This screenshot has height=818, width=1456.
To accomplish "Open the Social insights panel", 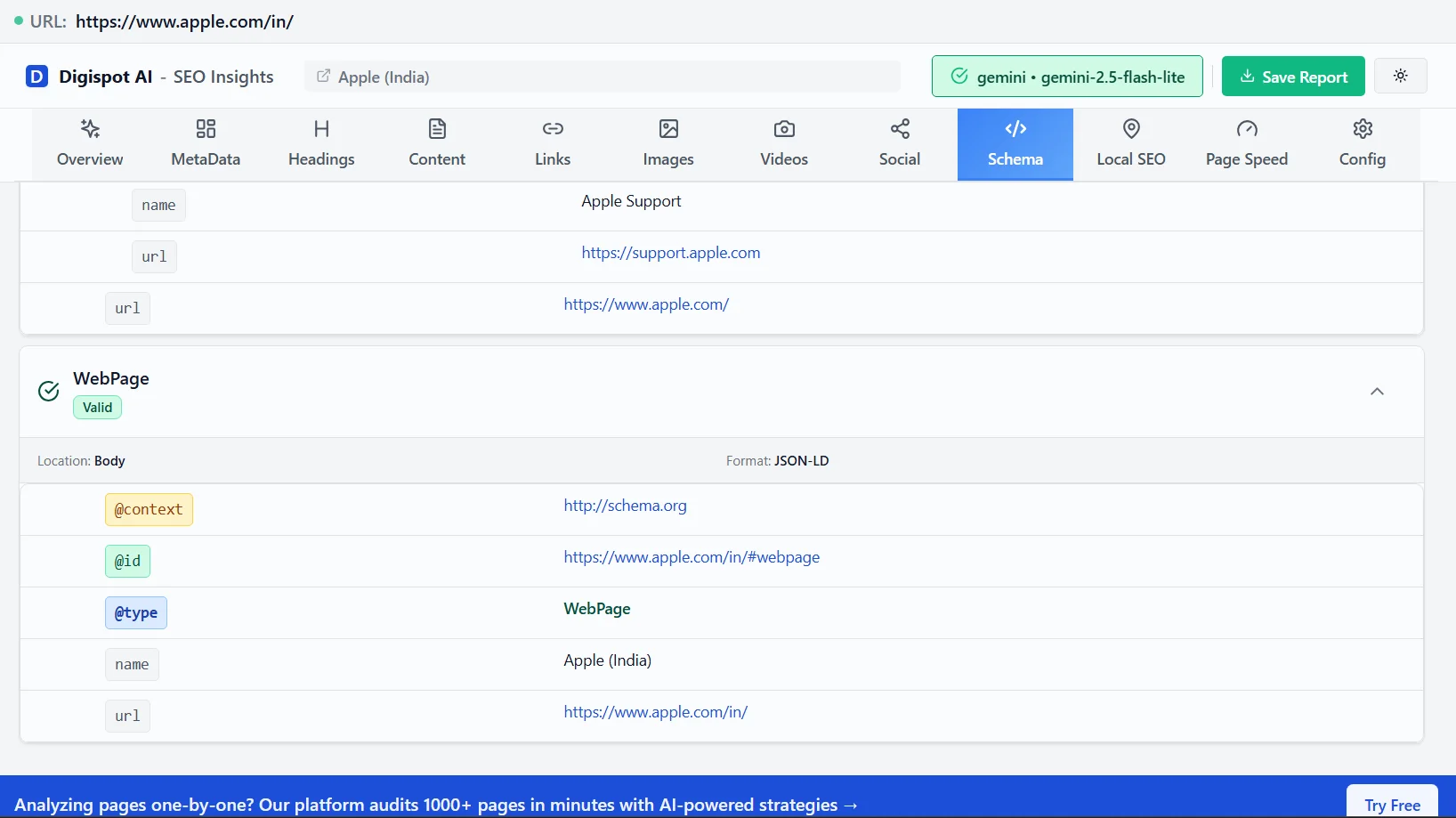I will click(899, 142).
